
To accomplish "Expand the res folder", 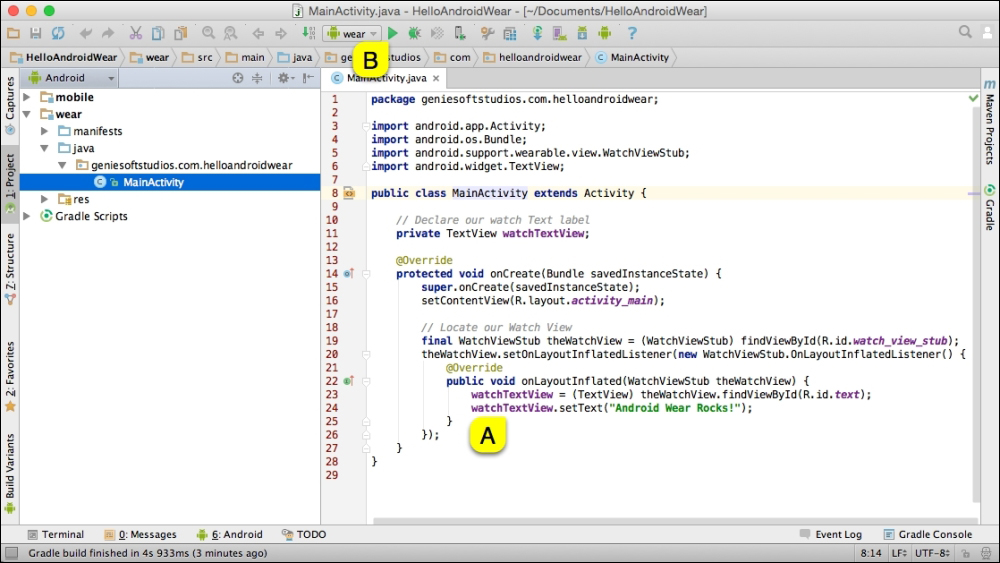I will click(x=45, y=199).
